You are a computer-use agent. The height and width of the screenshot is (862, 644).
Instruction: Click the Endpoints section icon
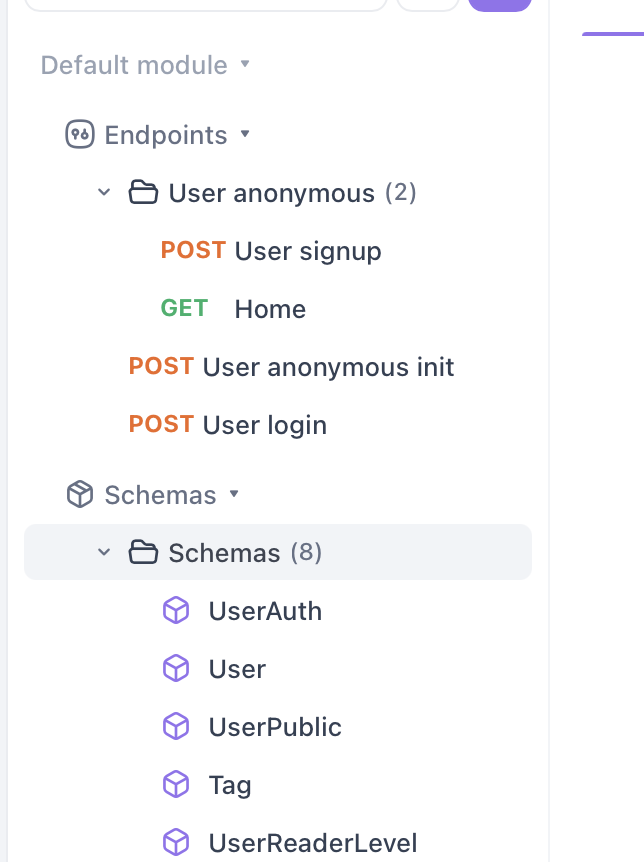(x=80, y=135)
